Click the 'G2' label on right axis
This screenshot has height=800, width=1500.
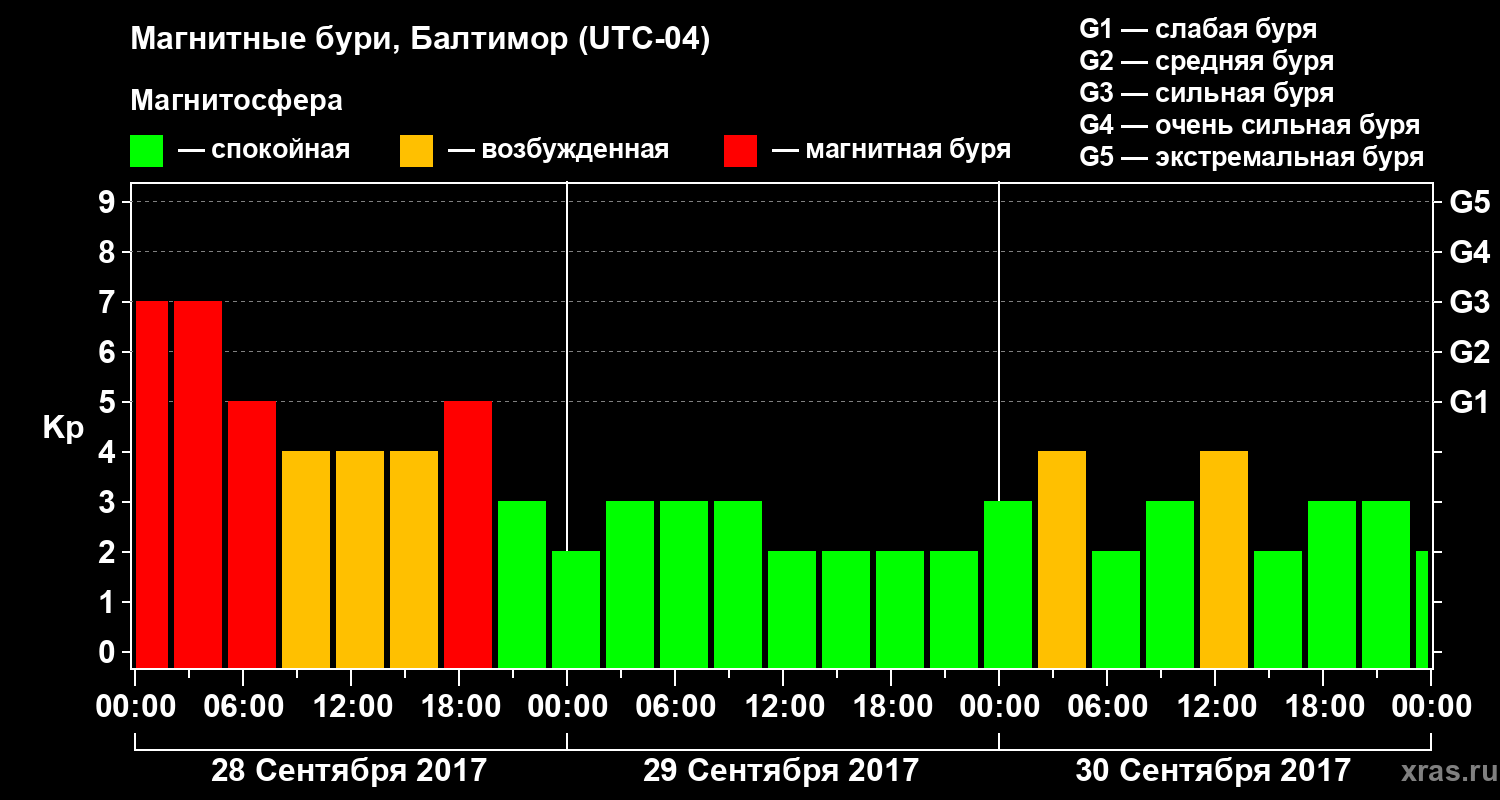(x=1469, y=352)
